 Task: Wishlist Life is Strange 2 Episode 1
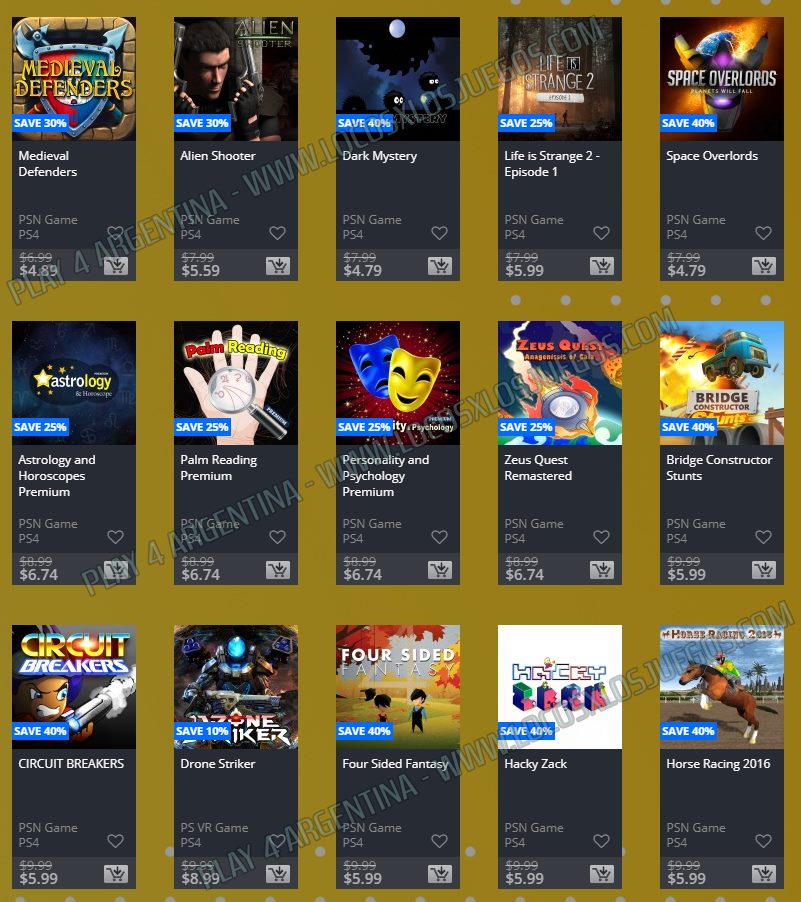click(601, 233)
